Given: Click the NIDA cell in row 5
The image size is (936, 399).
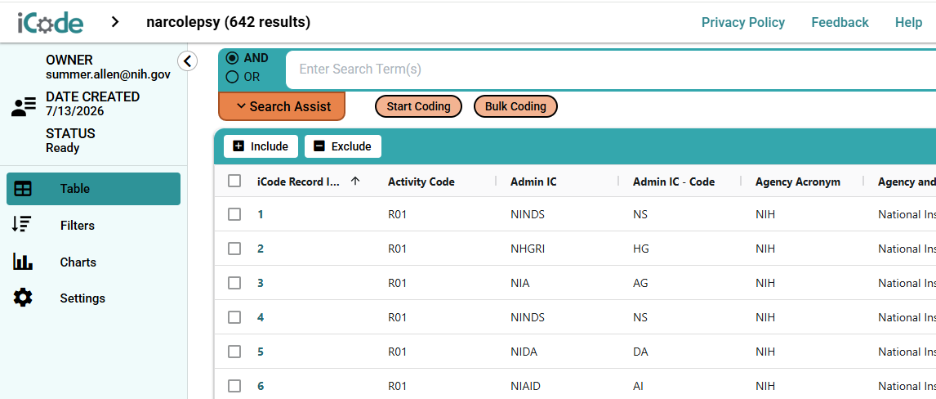Looking at the screenshot, I should pos(524,352).
